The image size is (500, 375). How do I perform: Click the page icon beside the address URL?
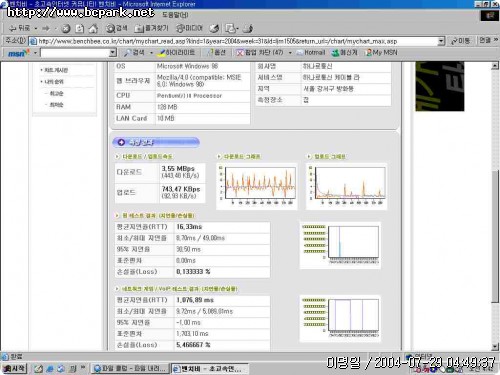click(33, 41)
